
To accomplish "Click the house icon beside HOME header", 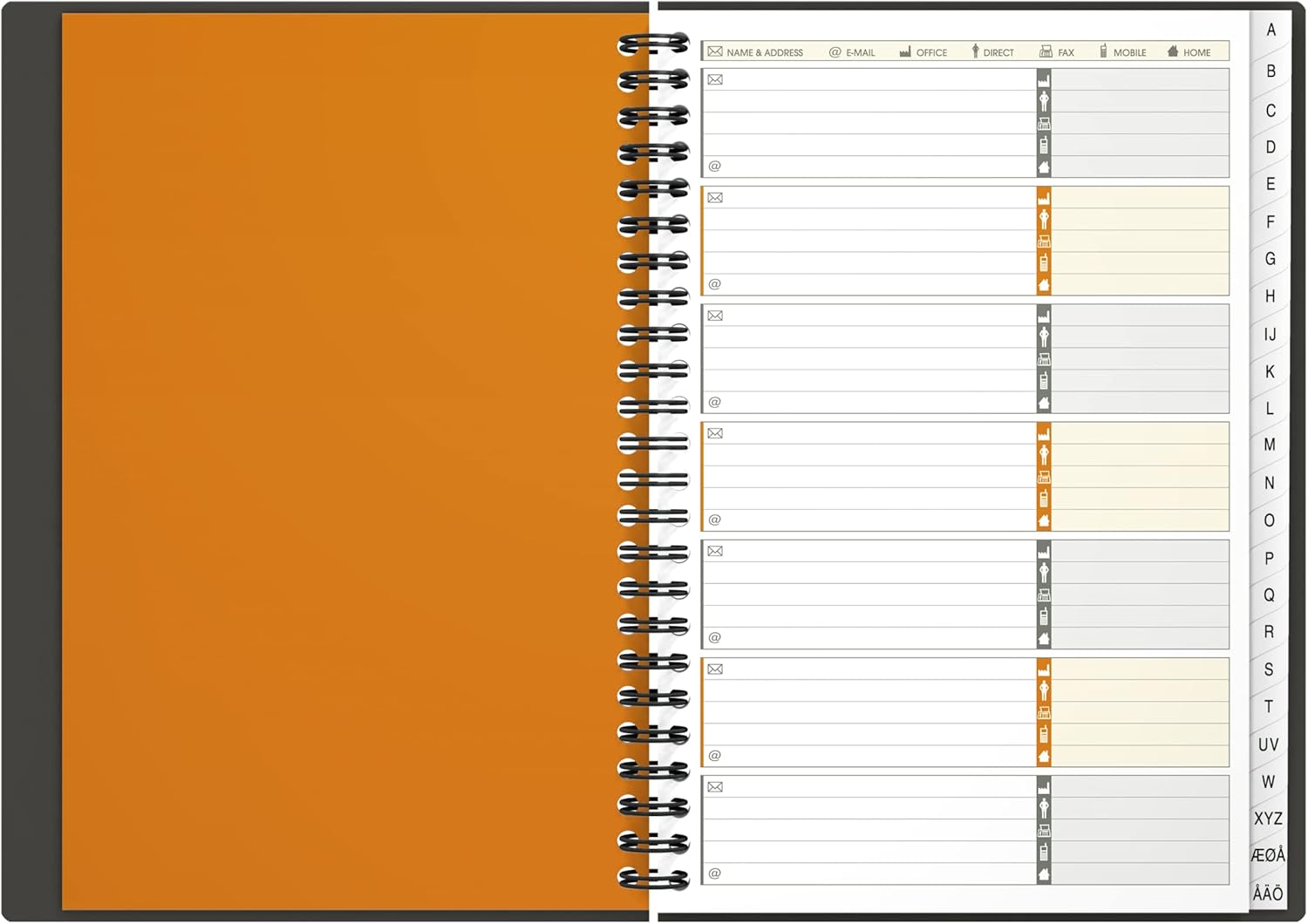I will click(1173, 52).
